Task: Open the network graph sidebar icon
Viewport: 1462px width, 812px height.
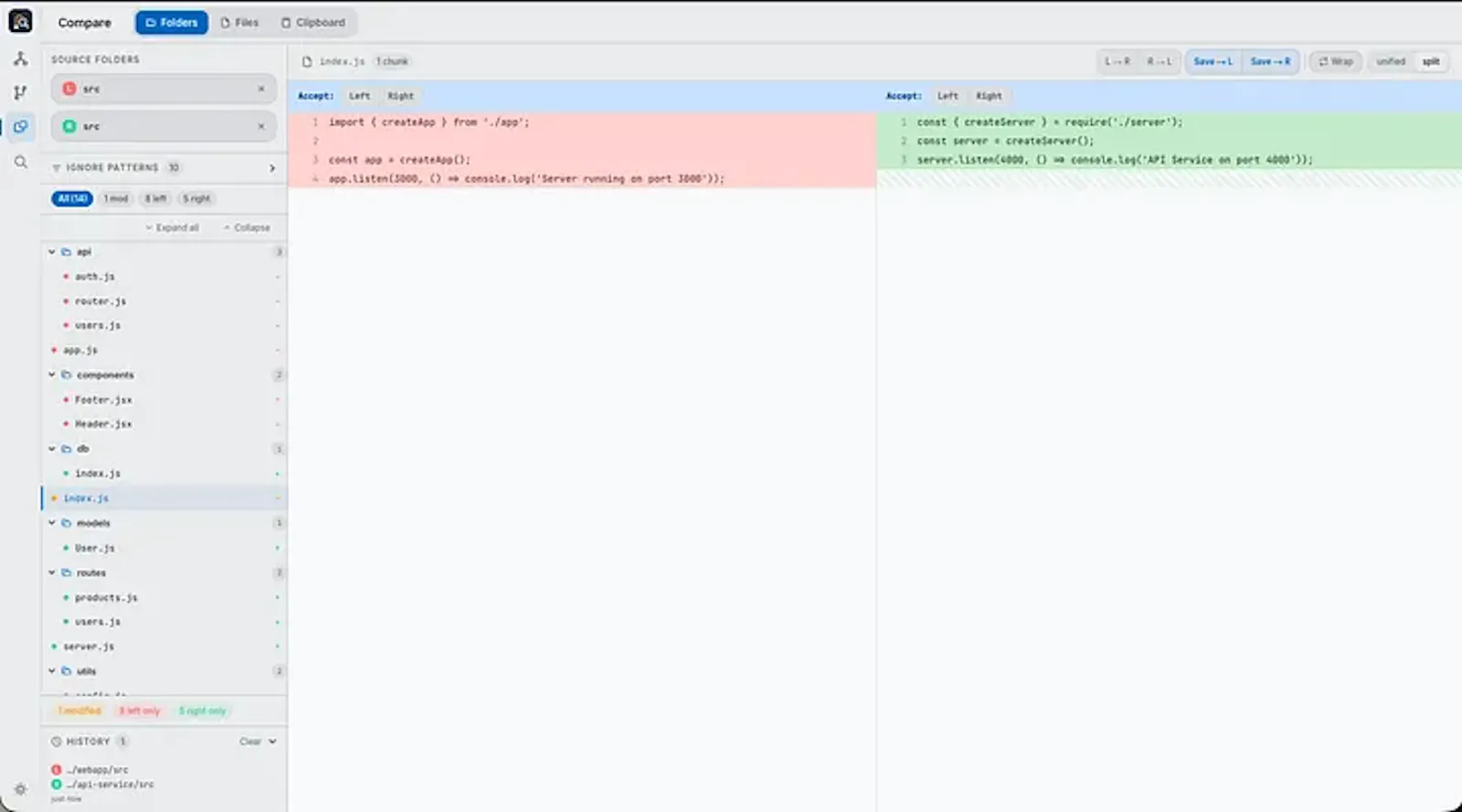Action: [x=20, y=58]
